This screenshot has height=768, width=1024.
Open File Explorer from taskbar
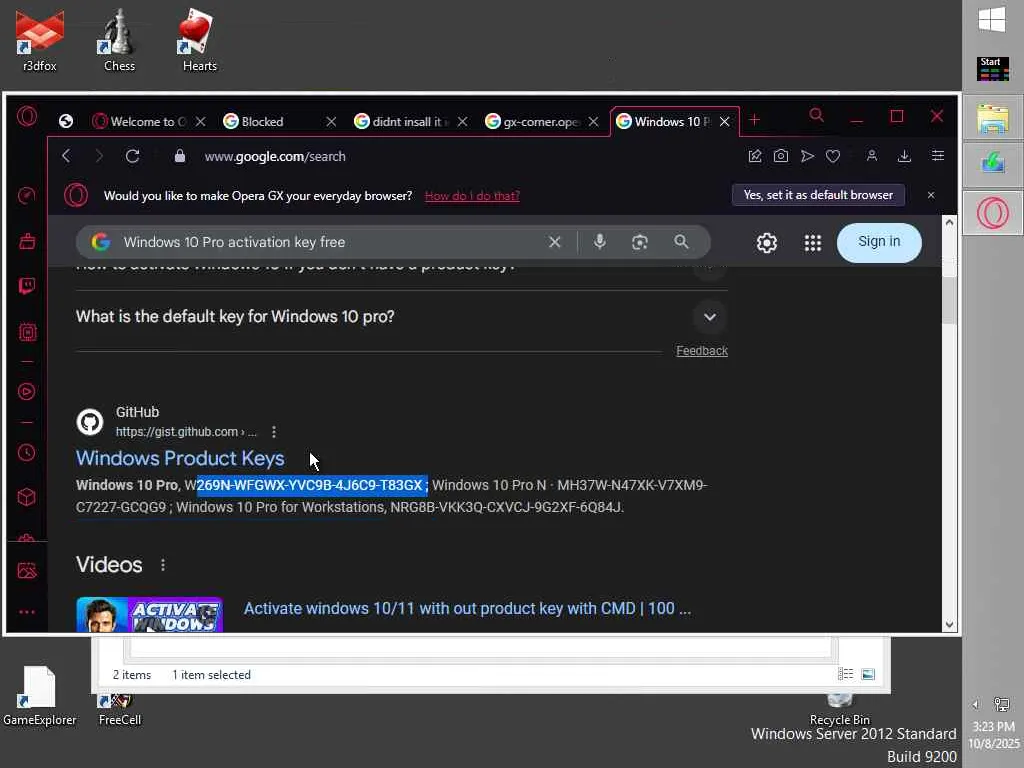(x=993, y=118)
